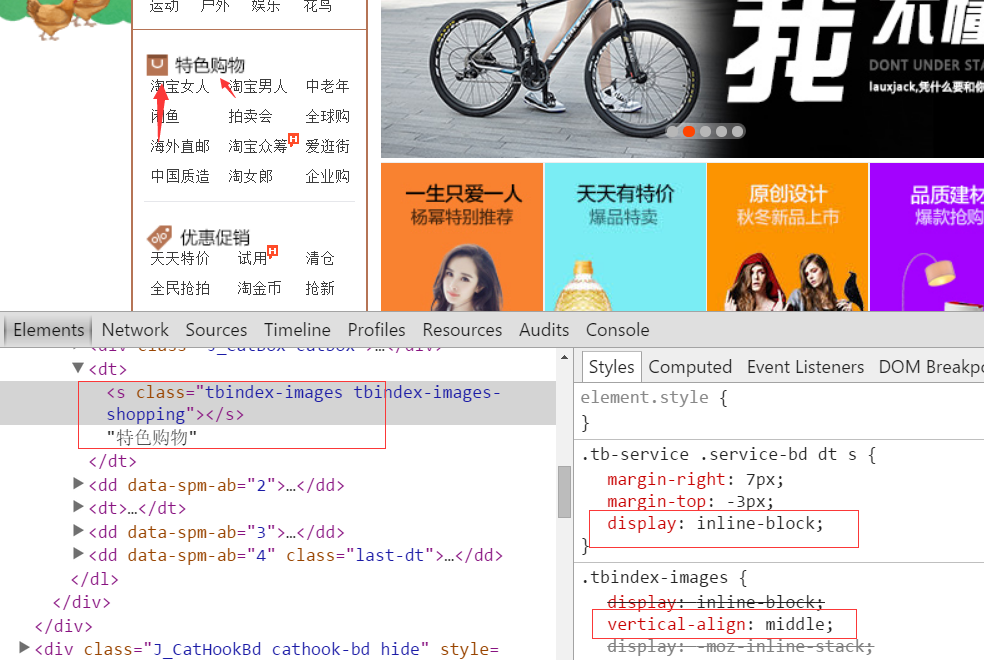Click the 优惠促销 discount tag icon
The height and width of the screenshot is (660, 984).
159,237
